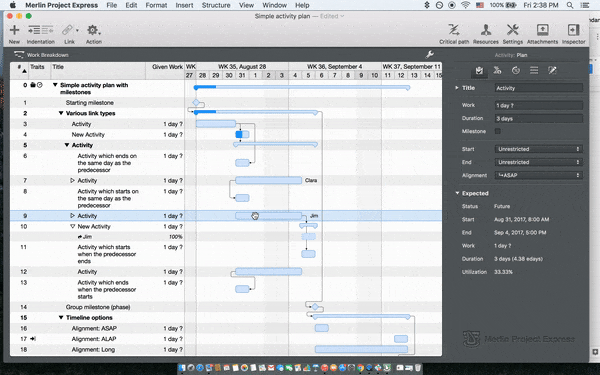Image resolution: width=600 pixels, height=375 pixels.
Task: Open the End constraint dropdown
Action: pos(539,162)
